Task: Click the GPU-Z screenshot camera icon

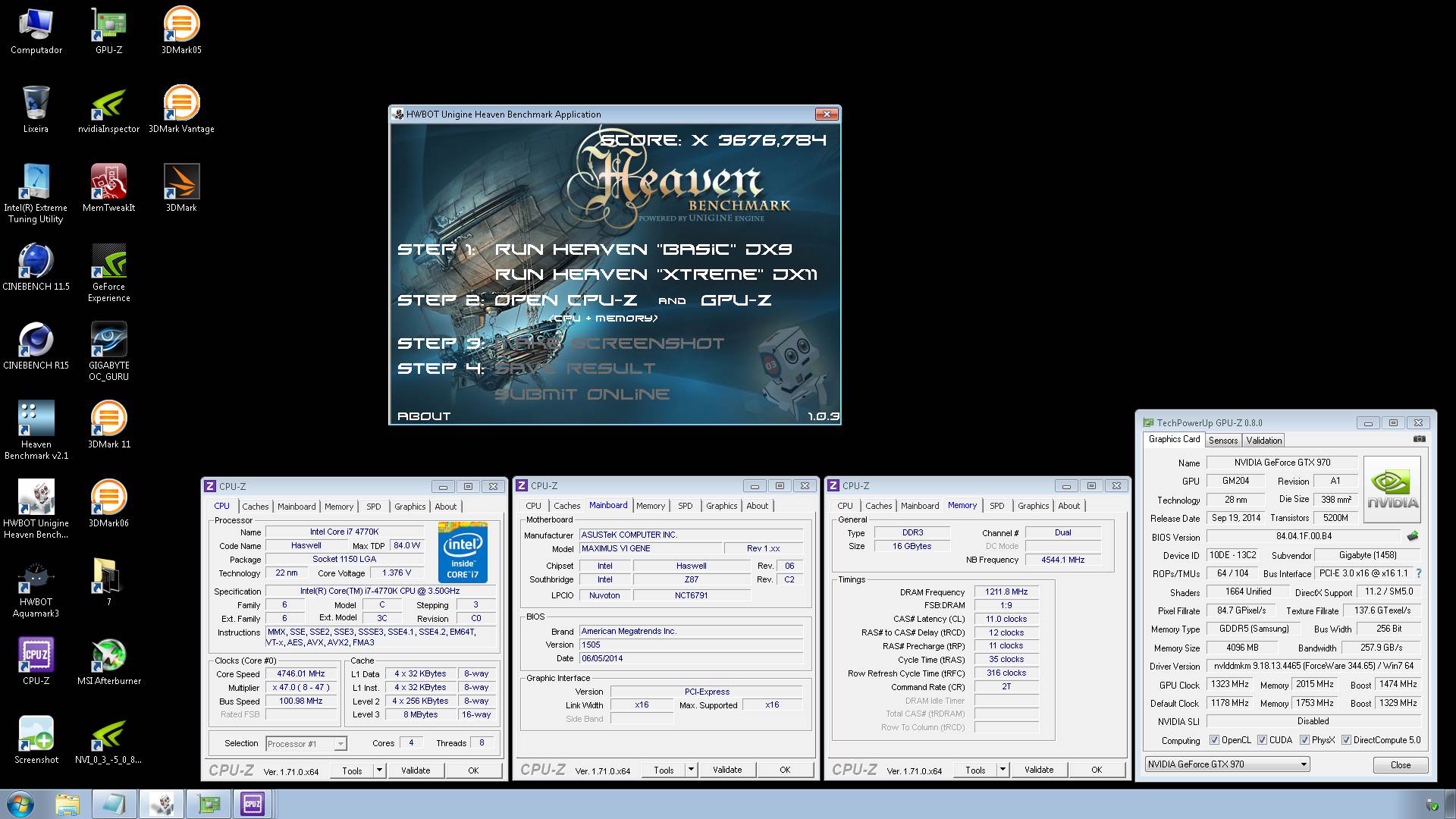Action: (1420, 439)
